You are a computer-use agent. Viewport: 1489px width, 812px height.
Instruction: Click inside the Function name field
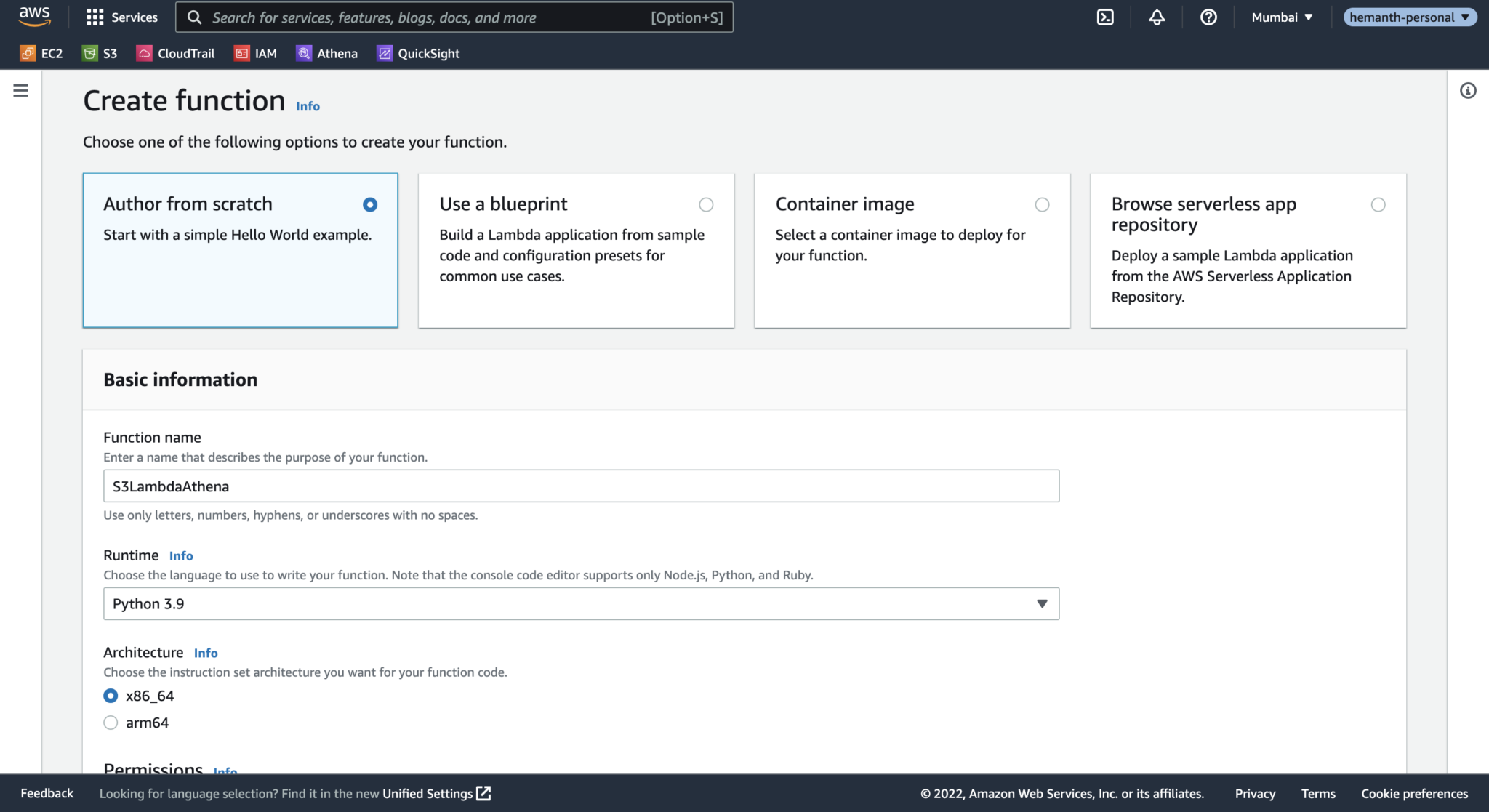(x=580, y=486)
